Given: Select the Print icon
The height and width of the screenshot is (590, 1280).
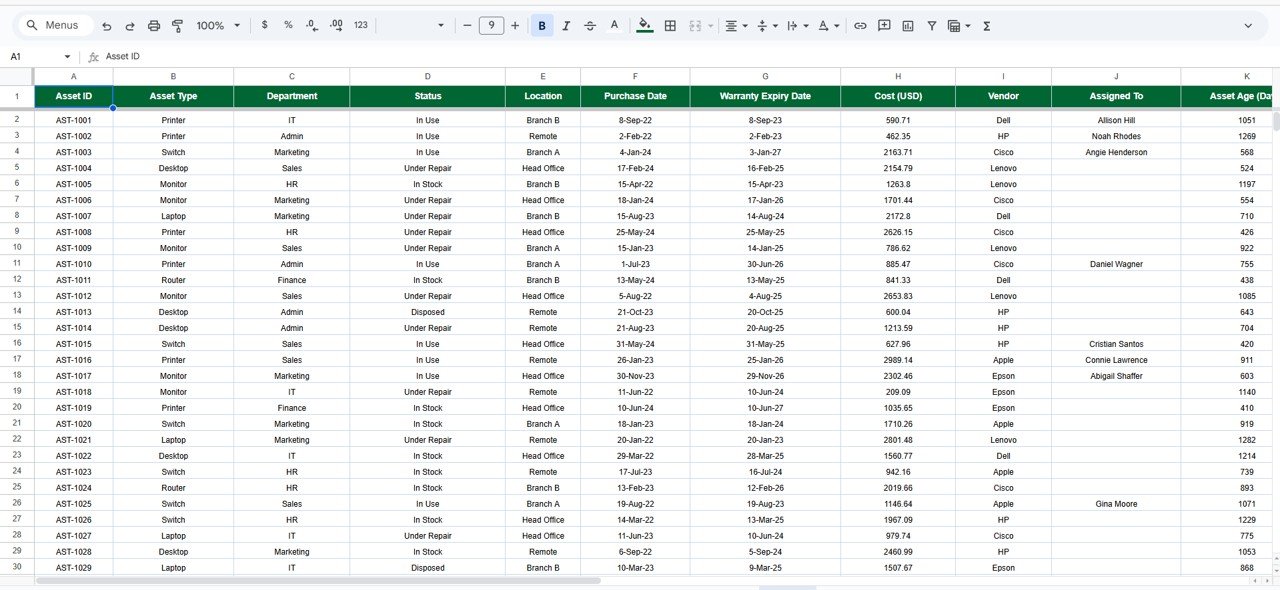Looking at the screenshot, I should point(153,25).
